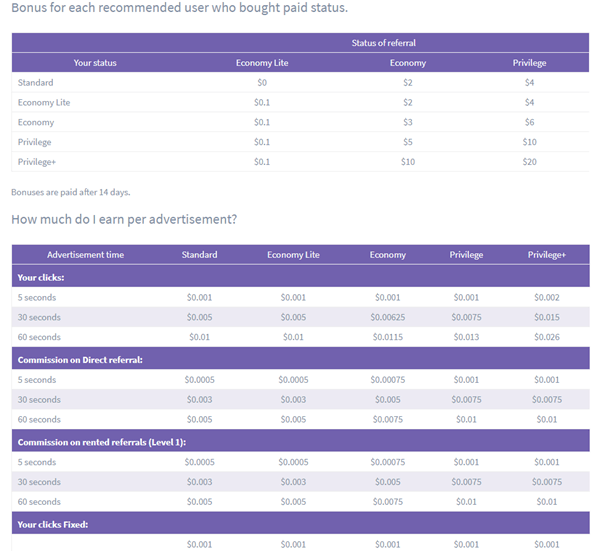Click Privilege '$0.0075' under rented referrals

466,482
